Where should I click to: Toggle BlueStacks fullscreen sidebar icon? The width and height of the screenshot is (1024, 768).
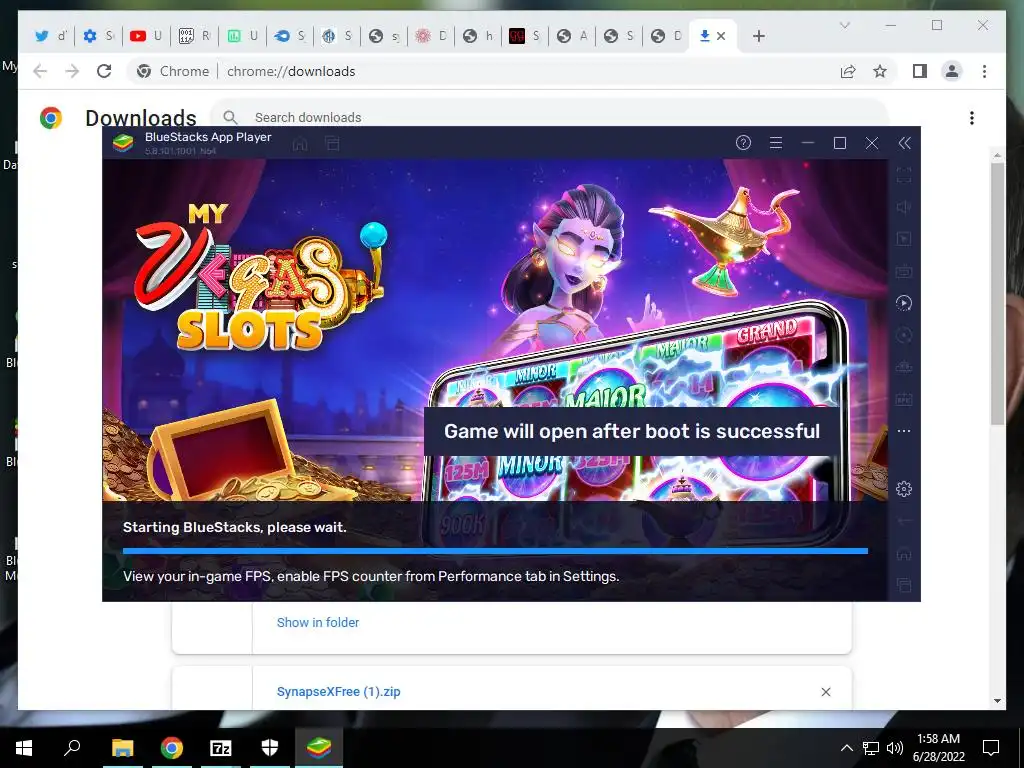904,175
